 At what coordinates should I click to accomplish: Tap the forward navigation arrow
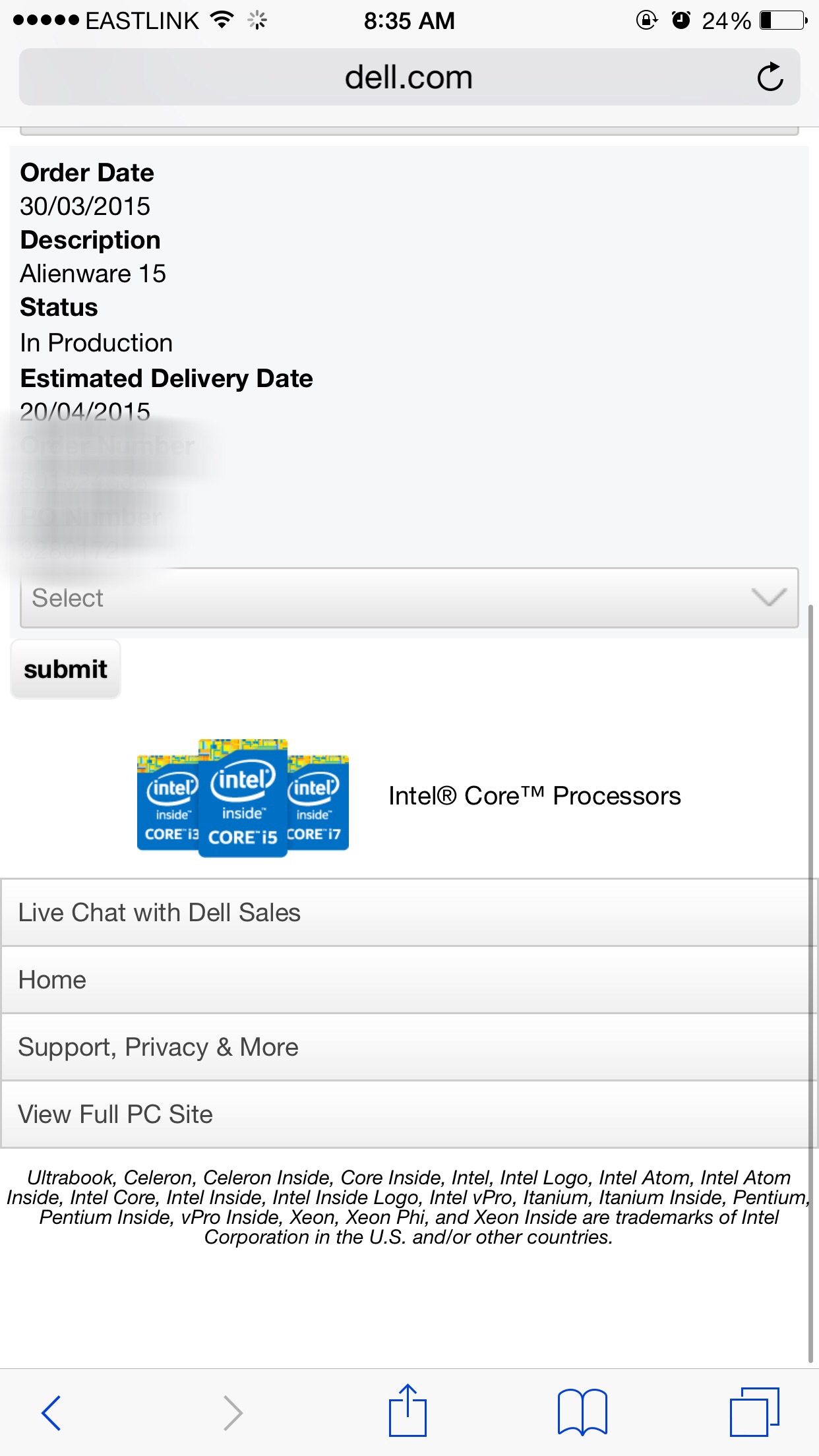[x=233, y=1412]
